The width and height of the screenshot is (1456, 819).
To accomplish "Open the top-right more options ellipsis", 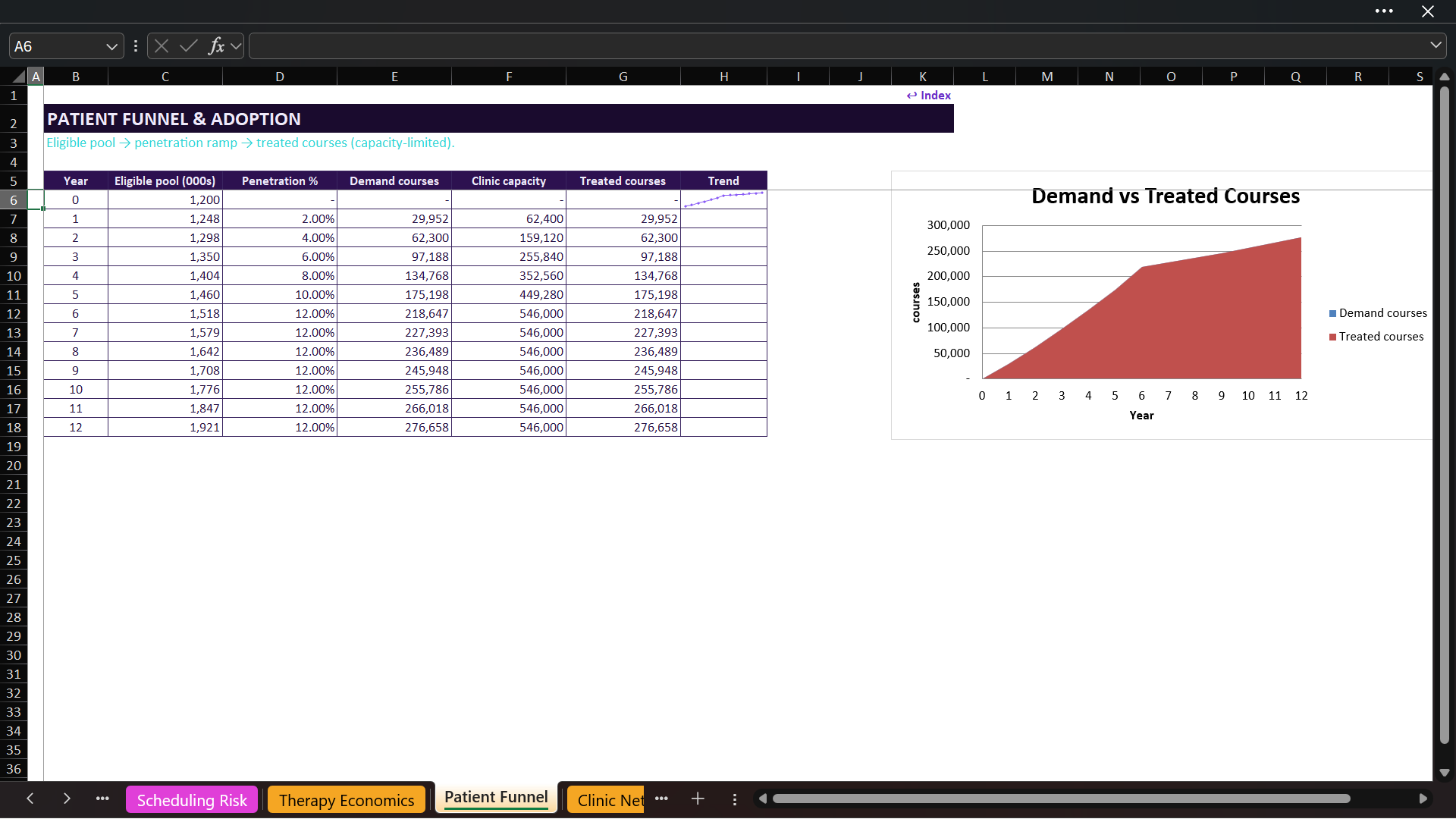I will pyautogui.click(x=1384, y=11).
